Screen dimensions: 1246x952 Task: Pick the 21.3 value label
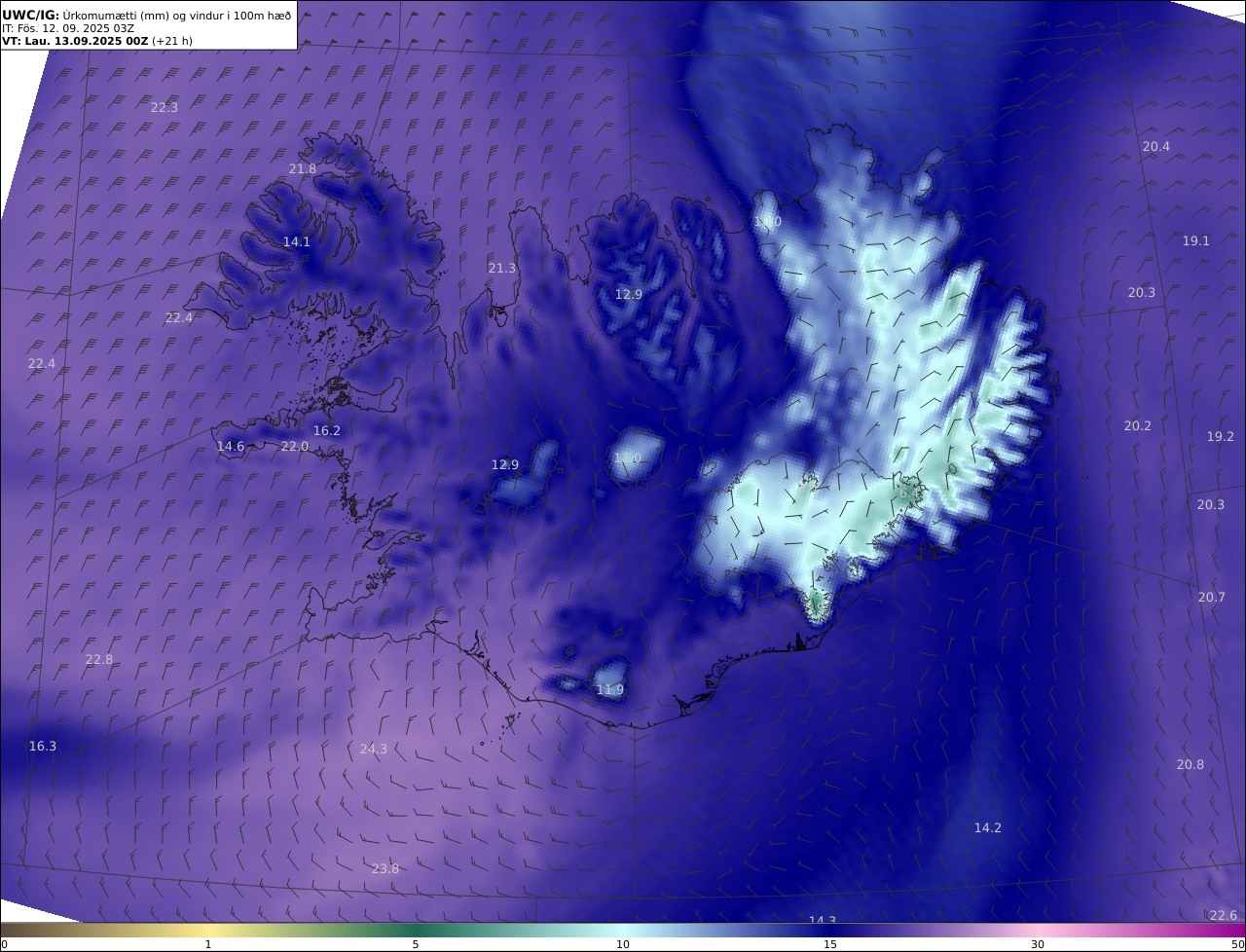coord(502,268)
